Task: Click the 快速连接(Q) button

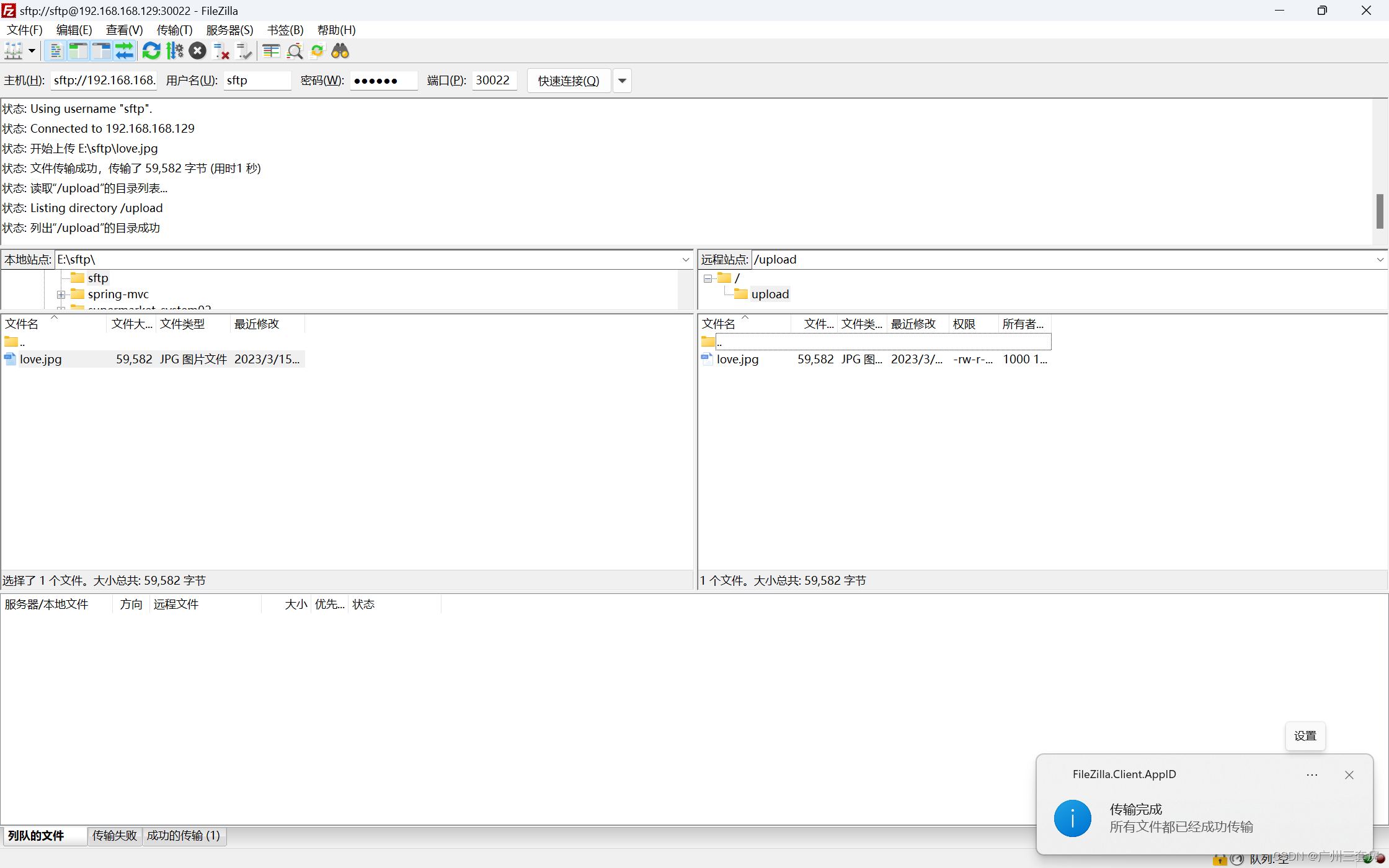Action: (x=569, y=81)
